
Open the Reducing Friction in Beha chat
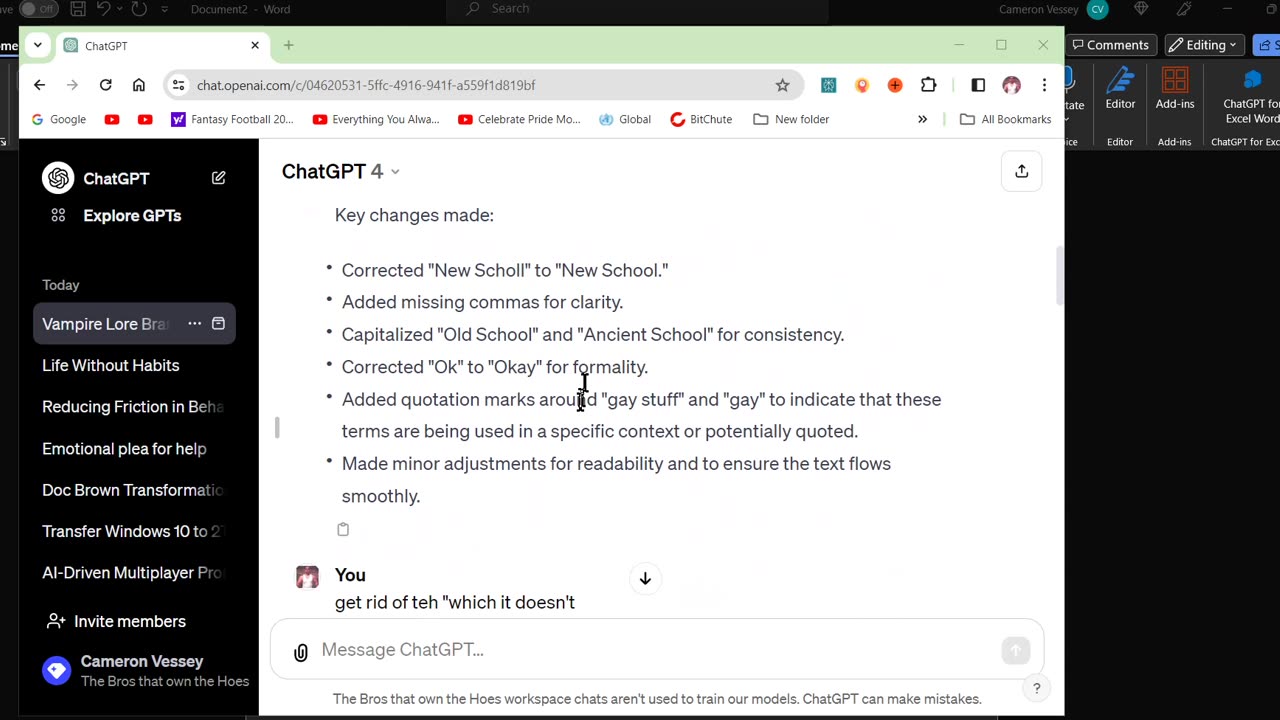134,407
